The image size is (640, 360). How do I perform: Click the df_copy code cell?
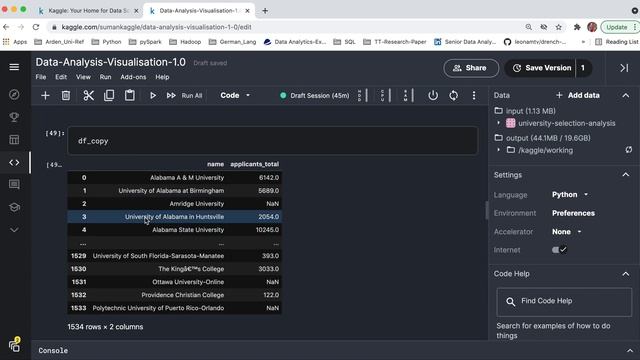273,141
